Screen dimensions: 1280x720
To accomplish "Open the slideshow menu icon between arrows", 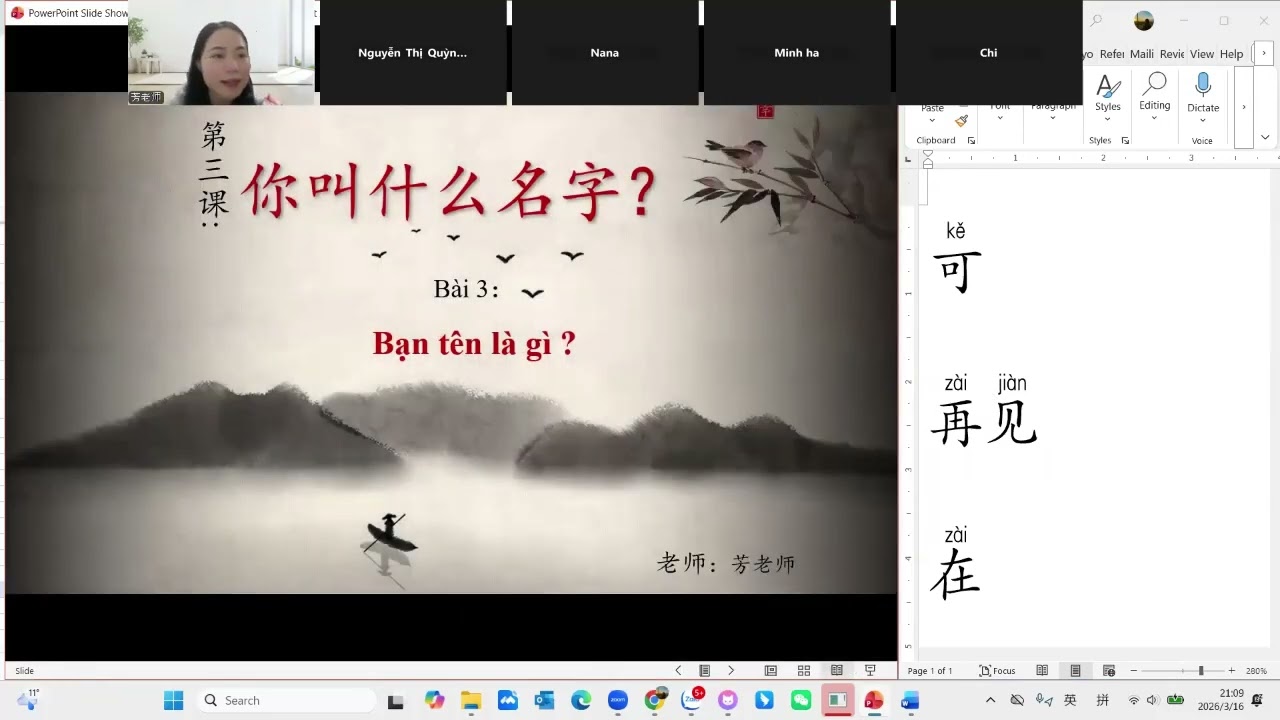I will [704, 670].
